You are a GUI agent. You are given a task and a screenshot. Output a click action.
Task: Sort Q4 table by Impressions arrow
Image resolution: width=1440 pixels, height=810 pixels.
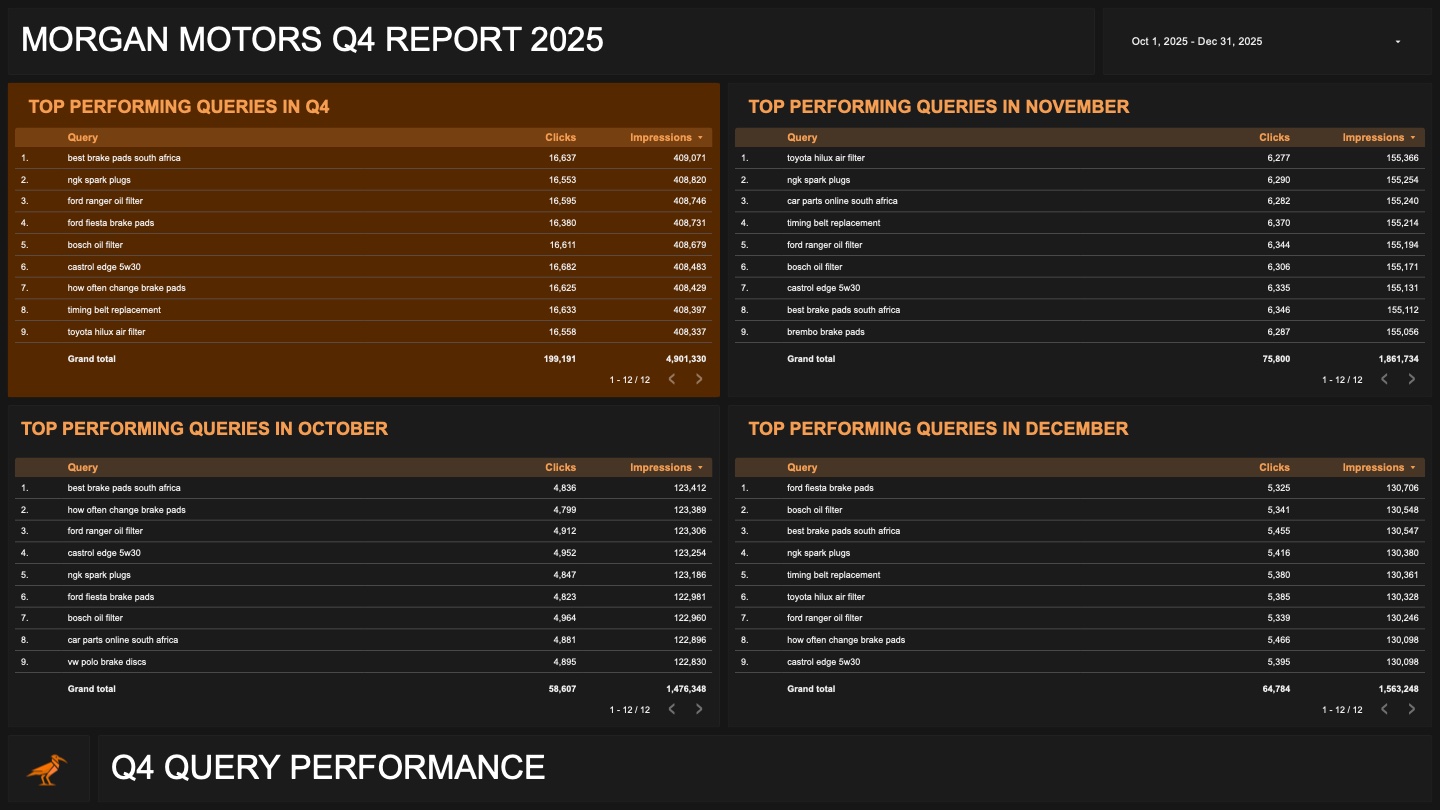(700, 138)
